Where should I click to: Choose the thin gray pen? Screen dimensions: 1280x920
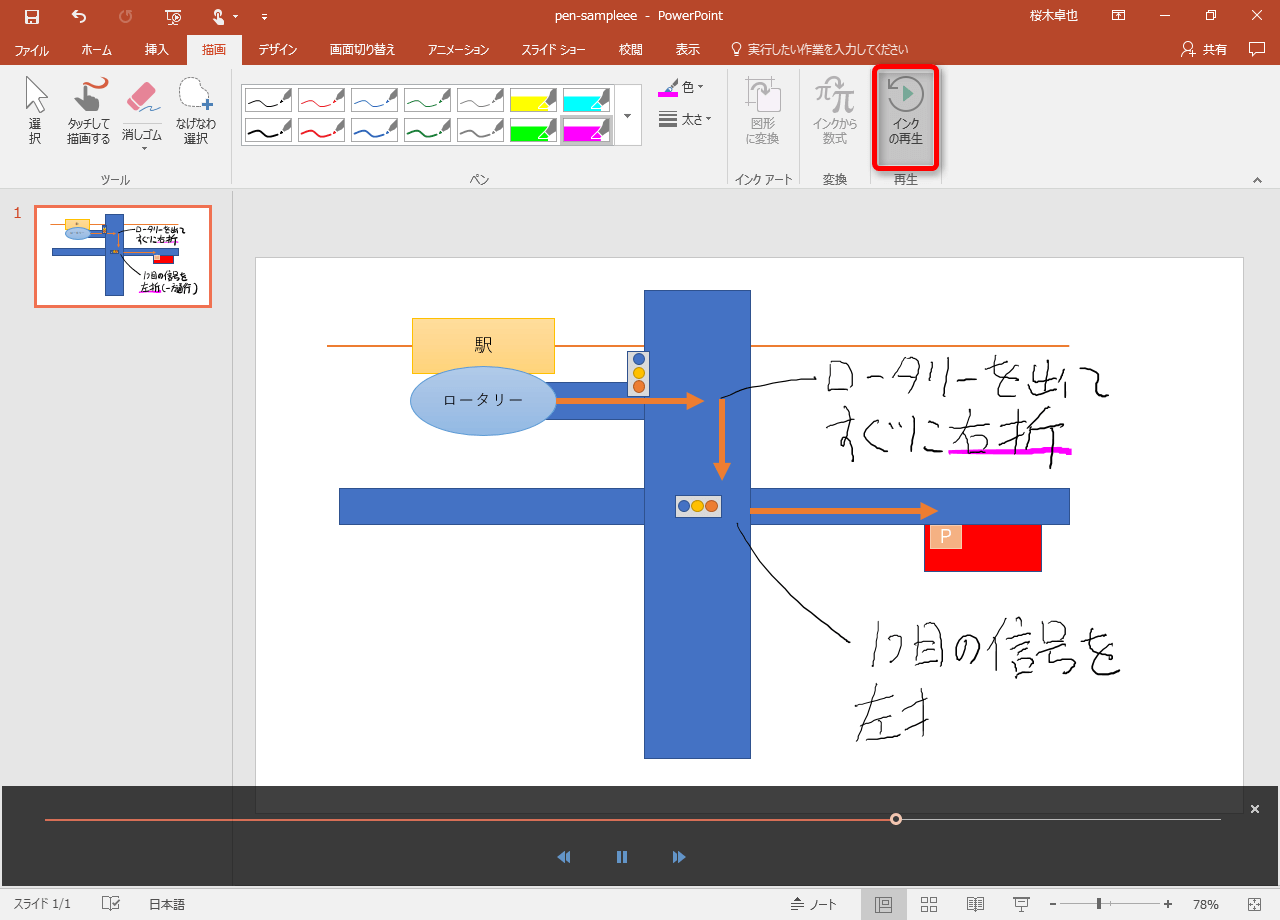(x=480, y=100)
